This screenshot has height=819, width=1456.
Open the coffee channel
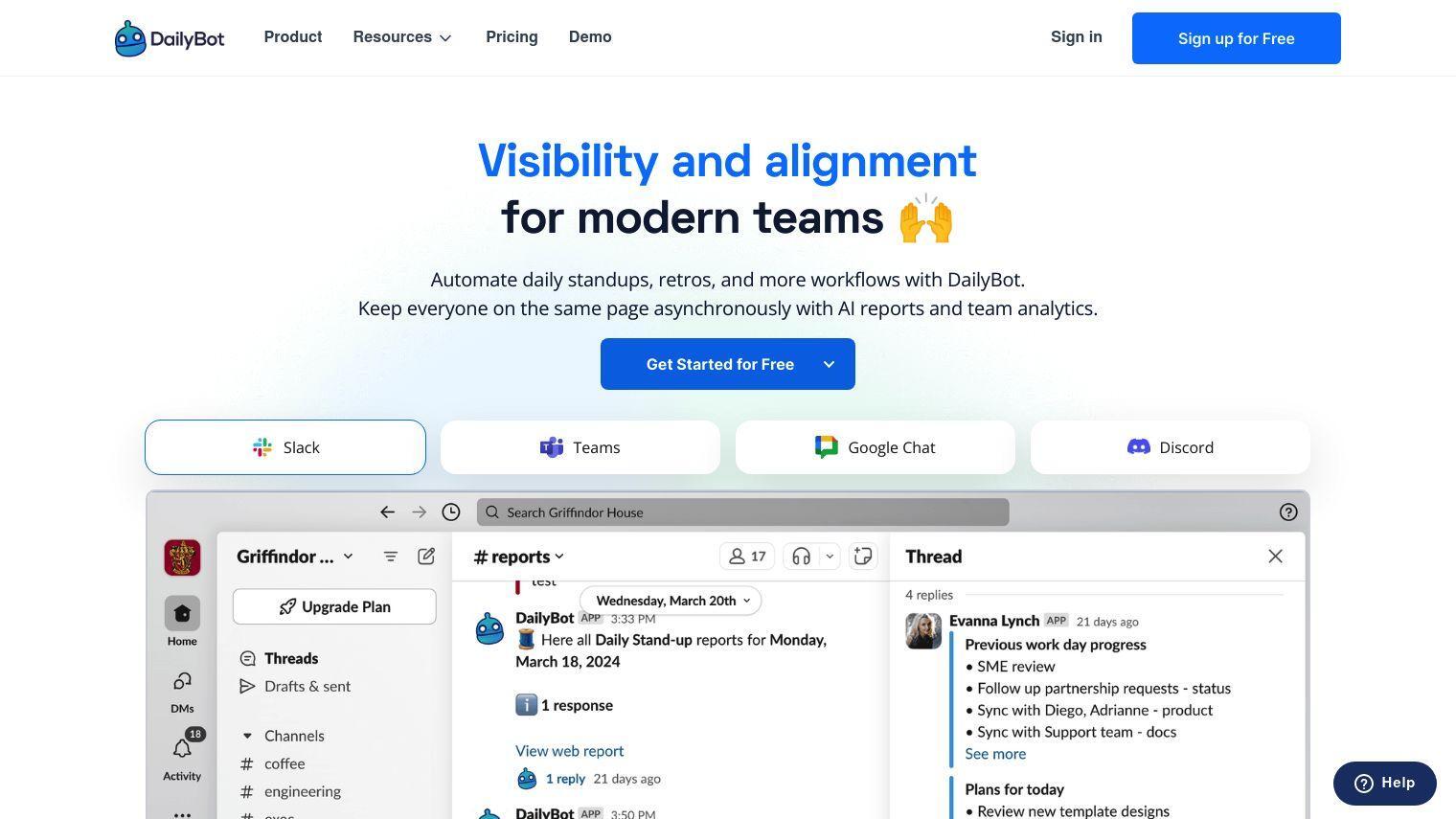284,763
